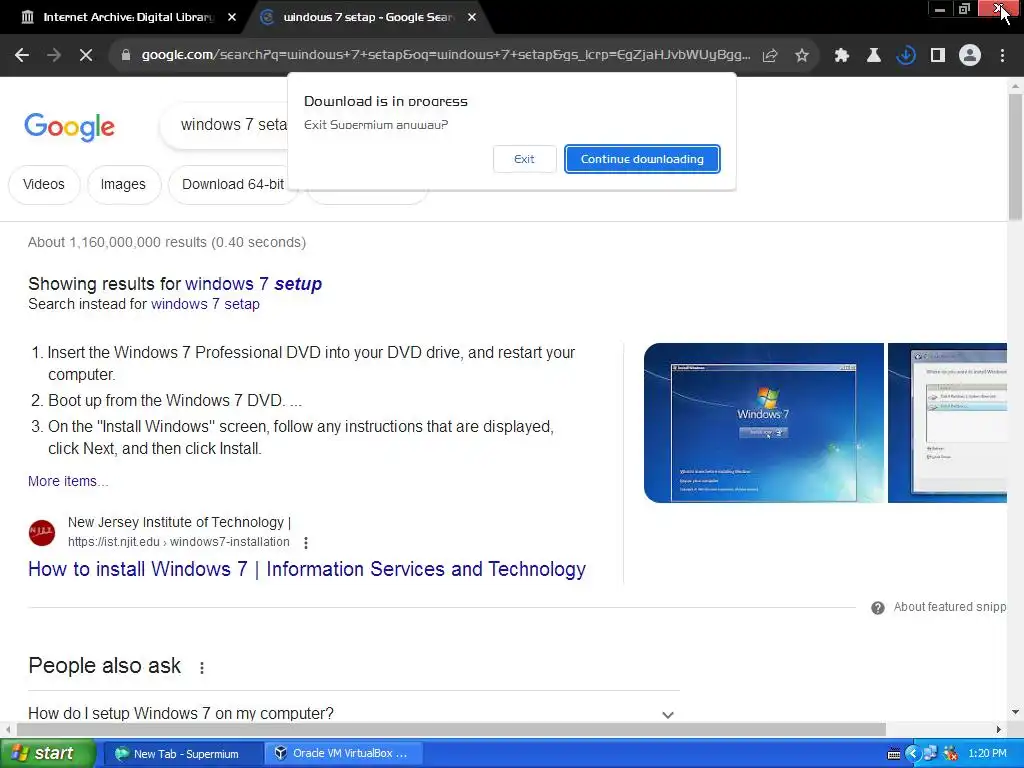This screenshot has width=1024, height=768.
Task: Click the lock site info icon
Action: pyautogui.click(x=126, y=55)
